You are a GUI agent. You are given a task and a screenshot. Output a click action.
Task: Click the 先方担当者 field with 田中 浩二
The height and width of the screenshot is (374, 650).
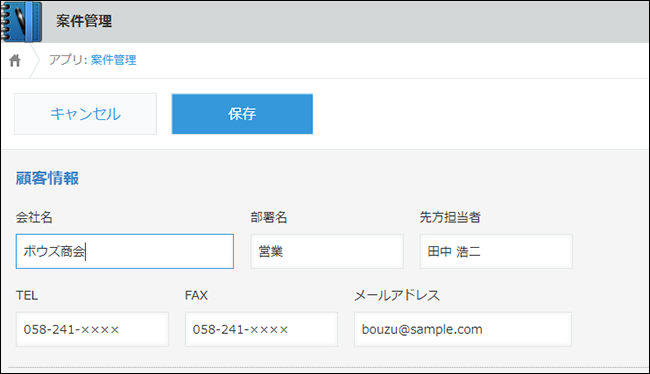click(x=496, y=251)
